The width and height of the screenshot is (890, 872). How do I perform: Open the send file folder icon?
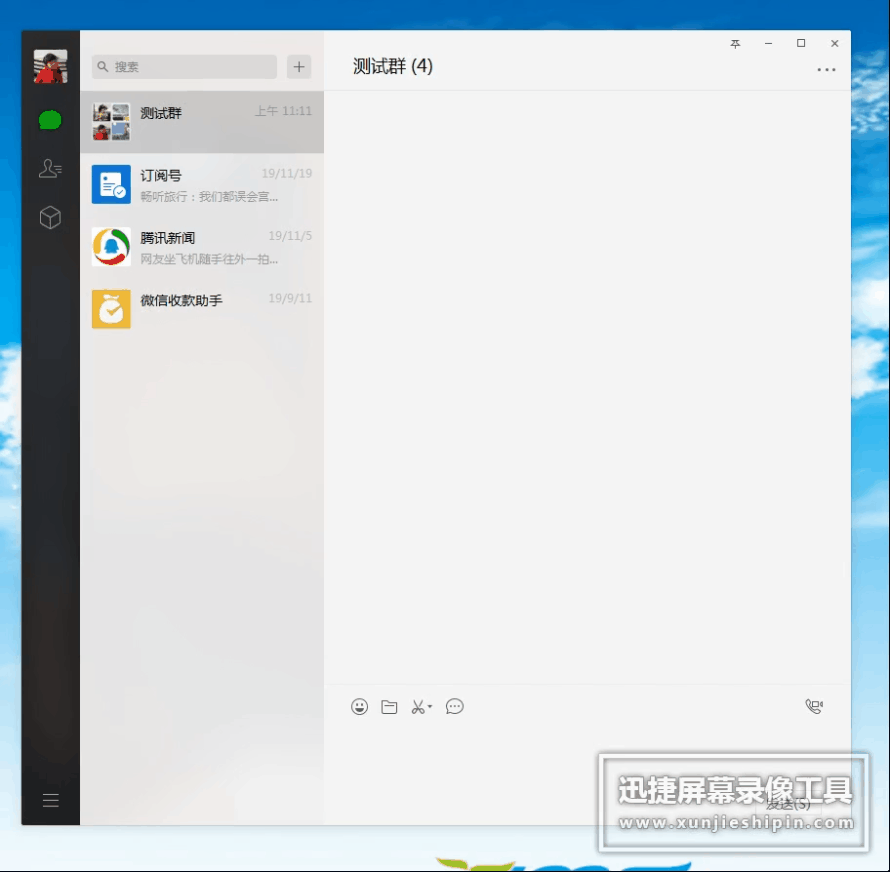[389, 707]
